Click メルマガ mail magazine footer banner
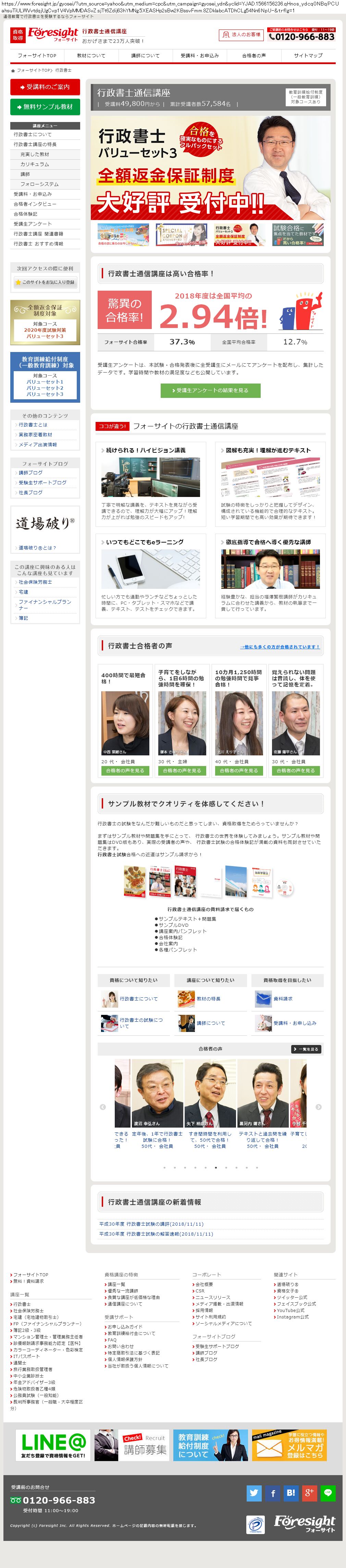 pyautogui.click(x=289, y=1445)
